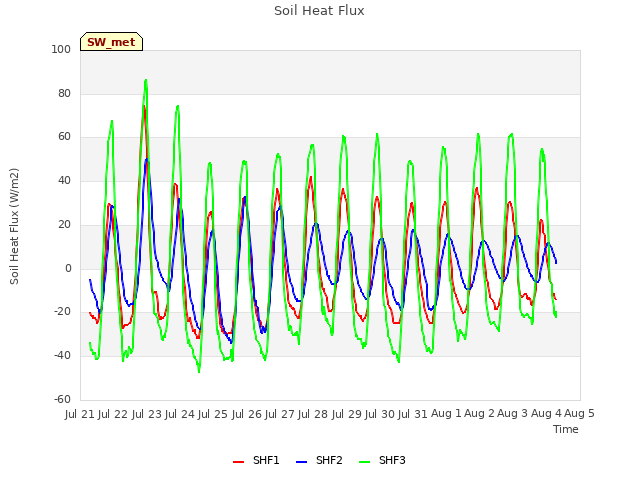Screen dimensions: 640x480
Task: Click the highest green SHF3 peak near Jul 23
Action: click(x=146, y=80)
